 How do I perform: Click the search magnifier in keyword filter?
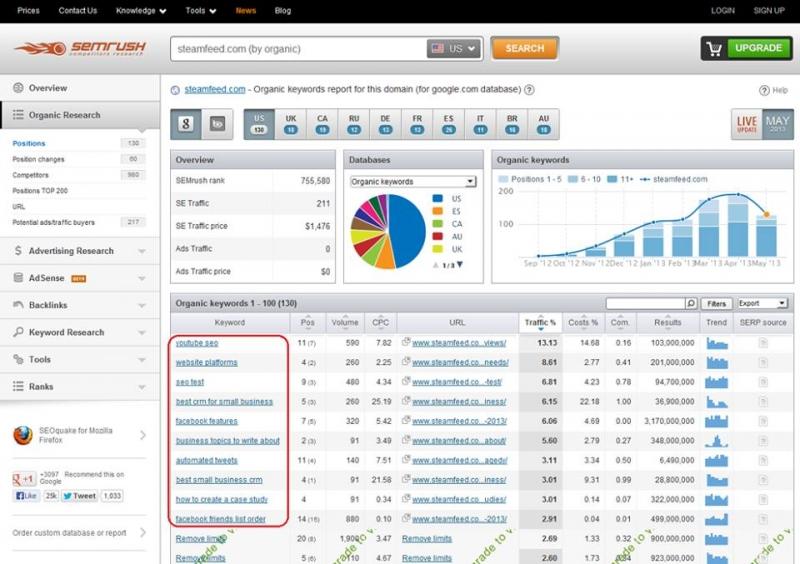690,303
